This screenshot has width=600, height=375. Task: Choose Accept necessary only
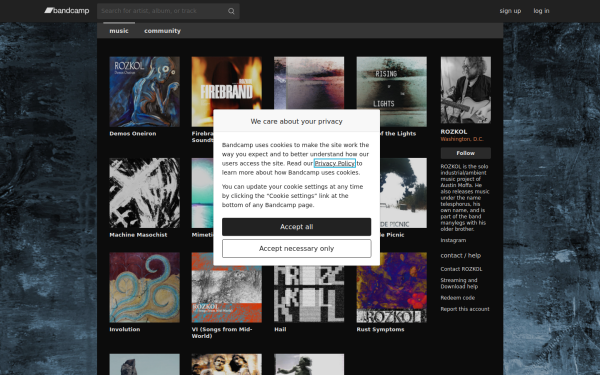pos(297,249)
